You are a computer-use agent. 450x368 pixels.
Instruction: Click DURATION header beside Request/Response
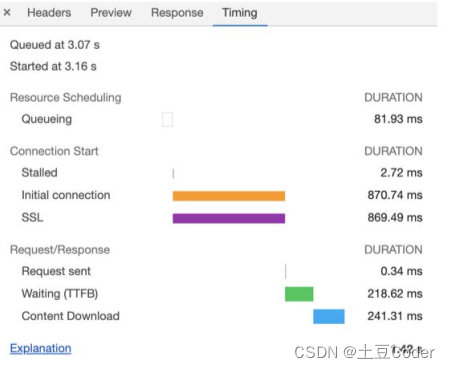[x=393, y=250]
